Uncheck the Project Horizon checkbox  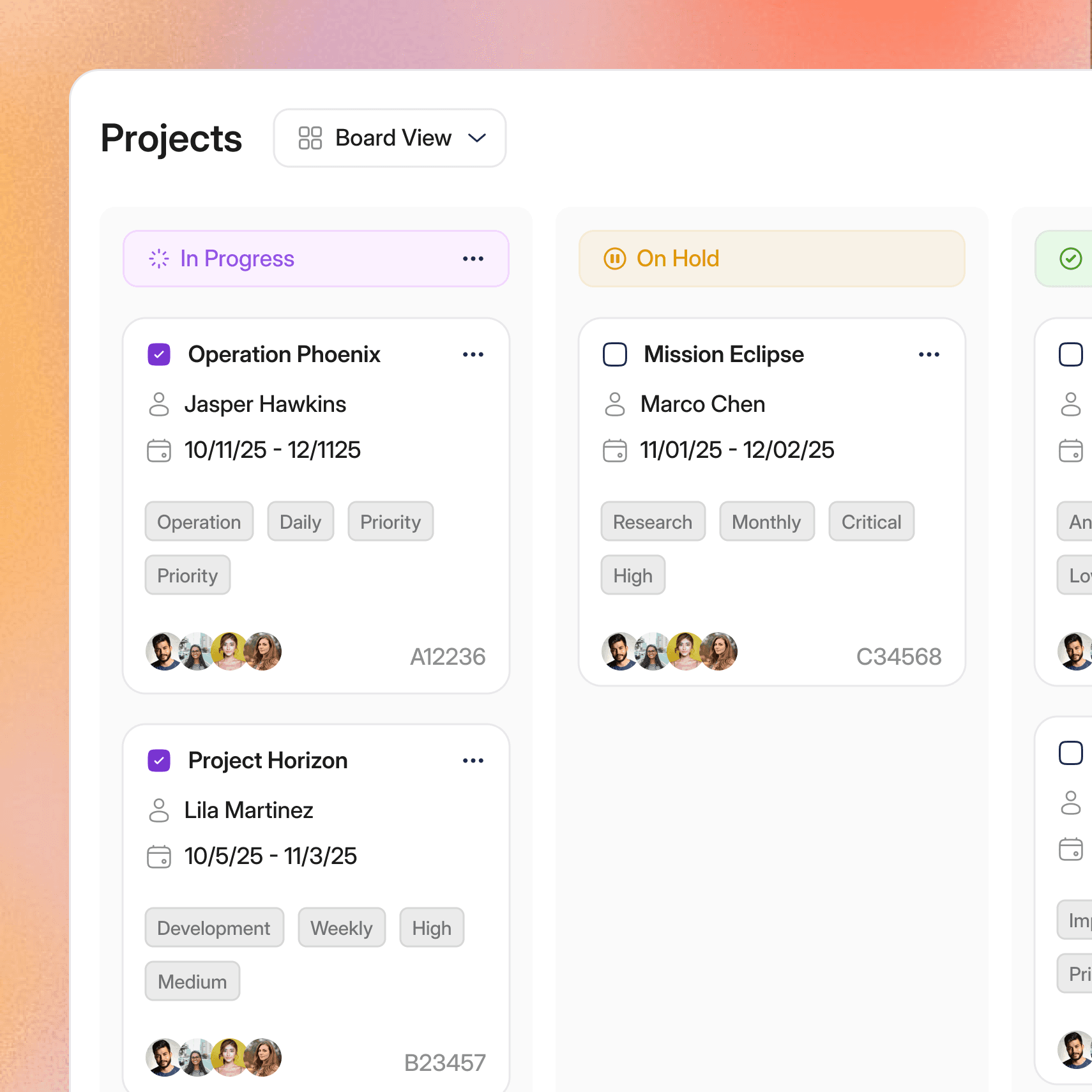(159, 761)
